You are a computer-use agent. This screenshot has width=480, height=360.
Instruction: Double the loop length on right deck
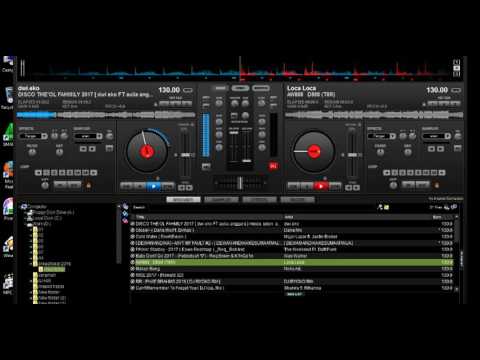[x=442, y=172]
